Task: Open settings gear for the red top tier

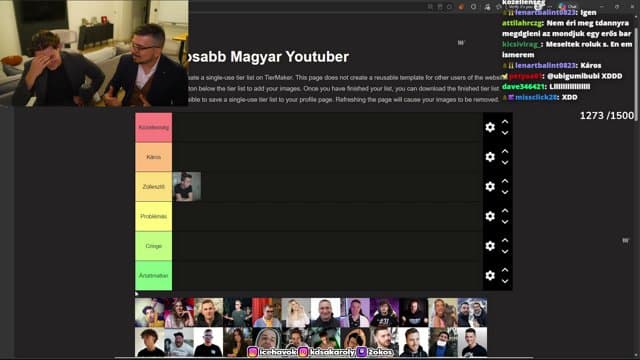Action: 490,127
